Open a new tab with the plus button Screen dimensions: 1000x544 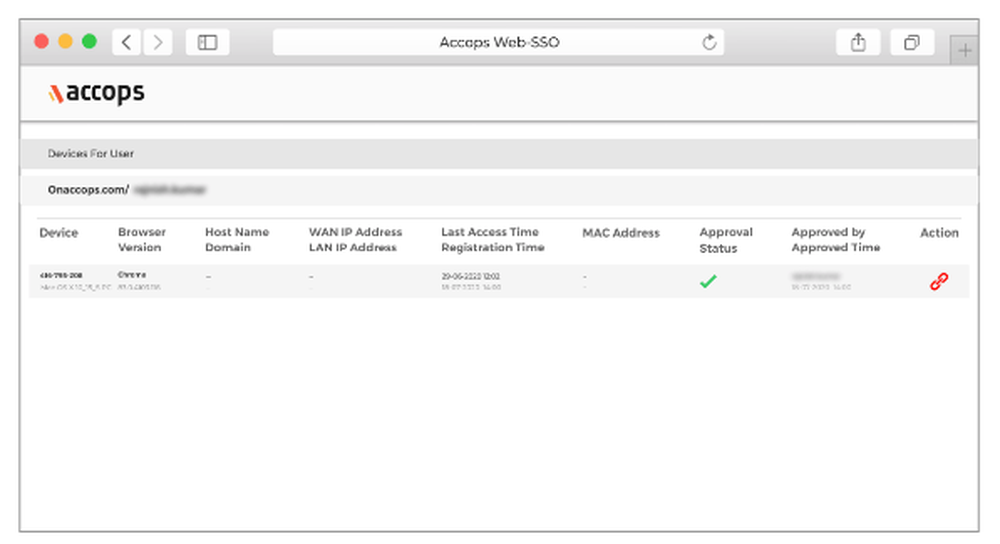tap(964, 50)
